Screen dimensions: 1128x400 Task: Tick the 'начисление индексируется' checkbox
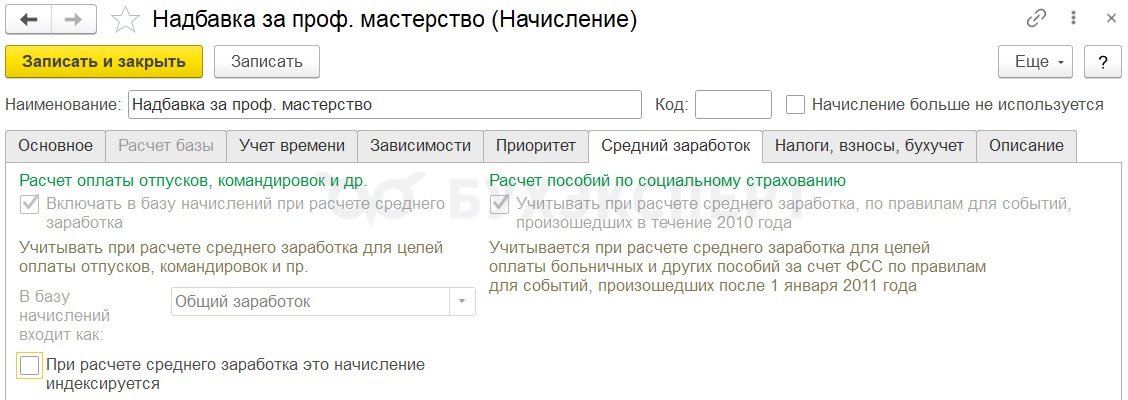[29, 365]
